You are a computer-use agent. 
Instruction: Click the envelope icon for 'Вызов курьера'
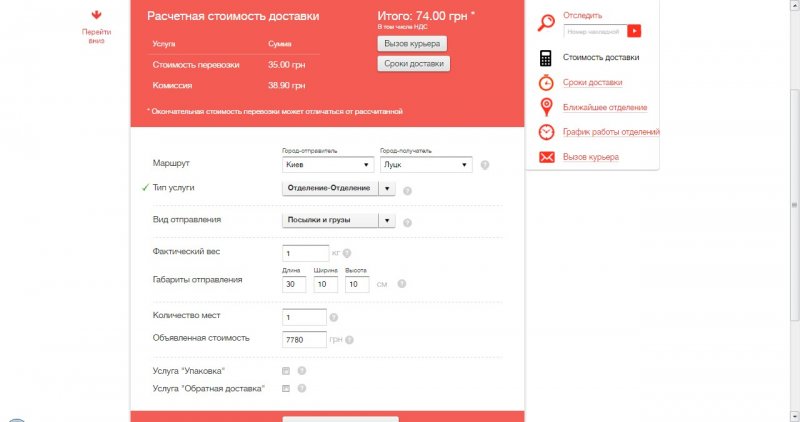tap(546, 157)
